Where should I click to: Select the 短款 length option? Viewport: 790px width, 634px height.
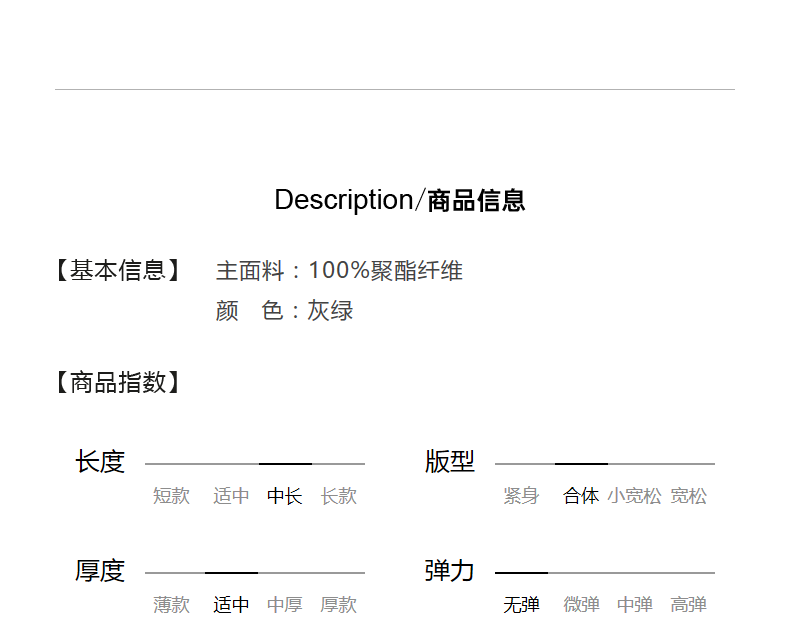[171, 496]
